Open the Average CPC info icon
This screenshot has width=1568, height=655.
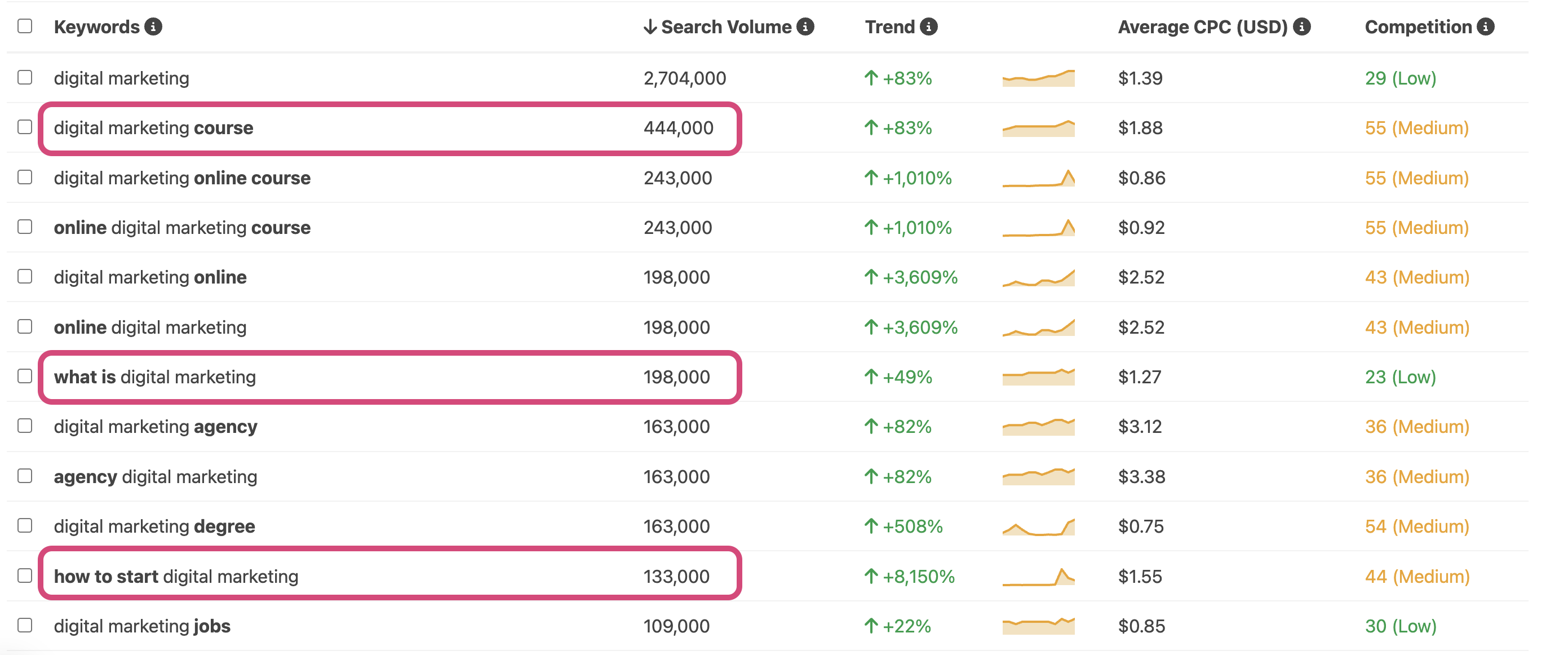[1302, 27]
